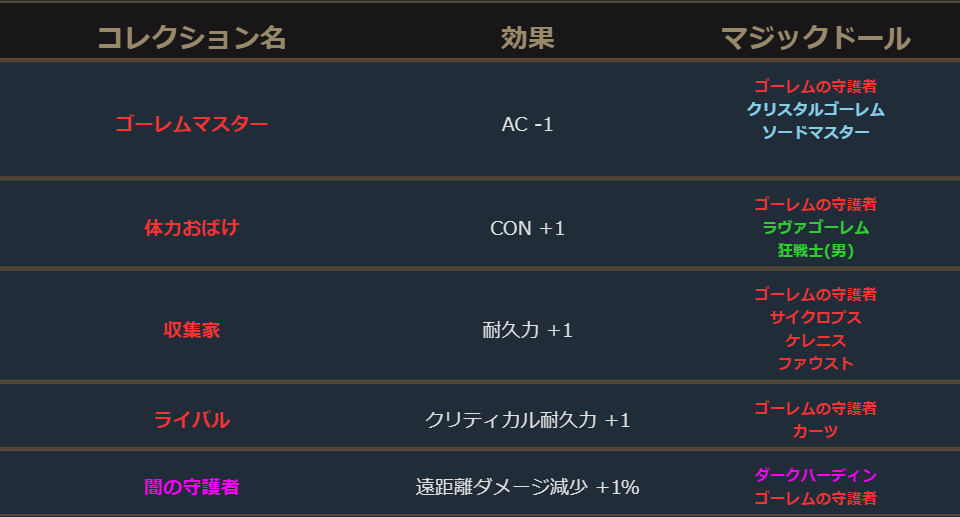Open the ラヴァゴーレム doll entry
This screenshot has height=517, width=960.
pyautogui.click(x=815, y=227)
